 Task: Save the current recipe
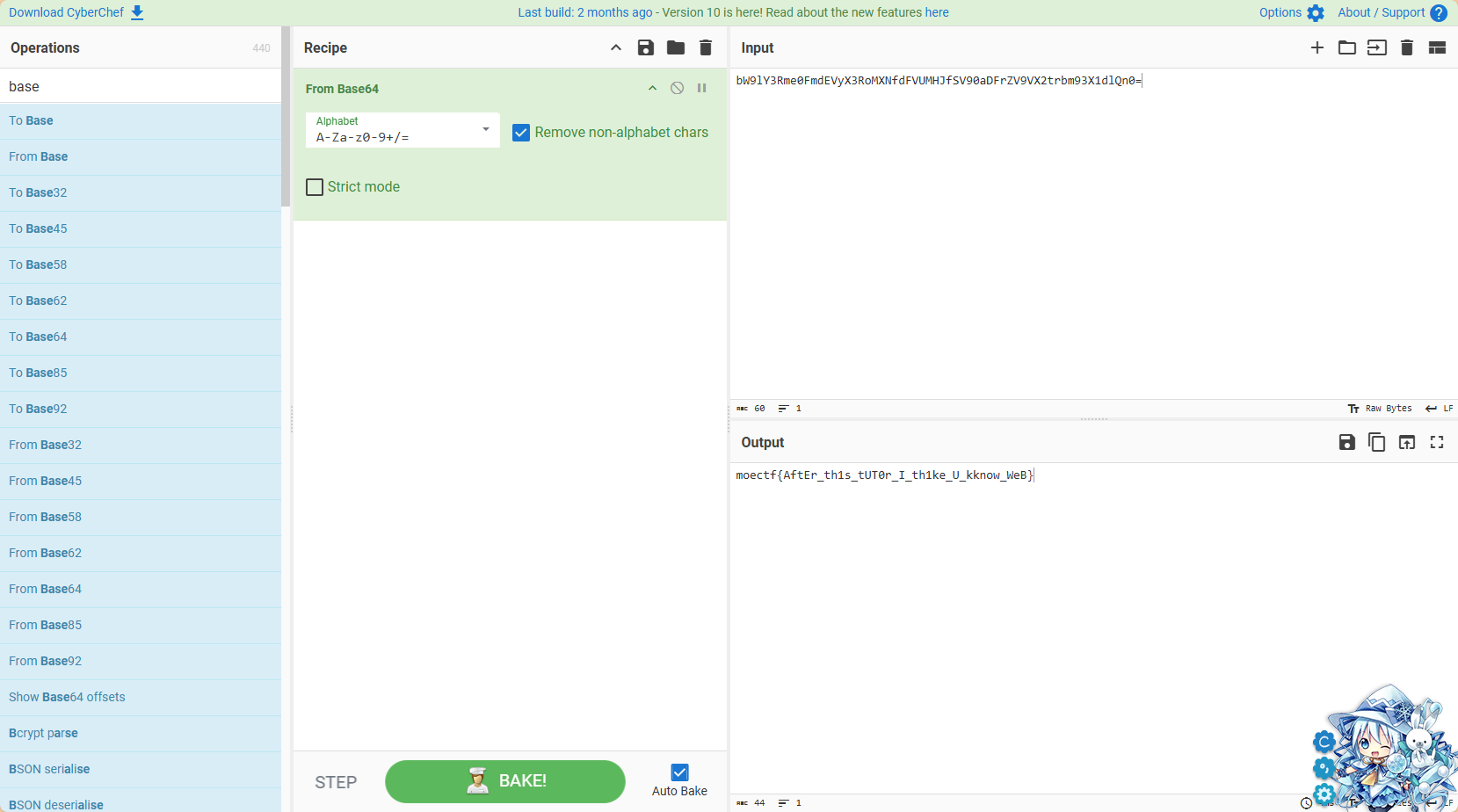[646, 47]
